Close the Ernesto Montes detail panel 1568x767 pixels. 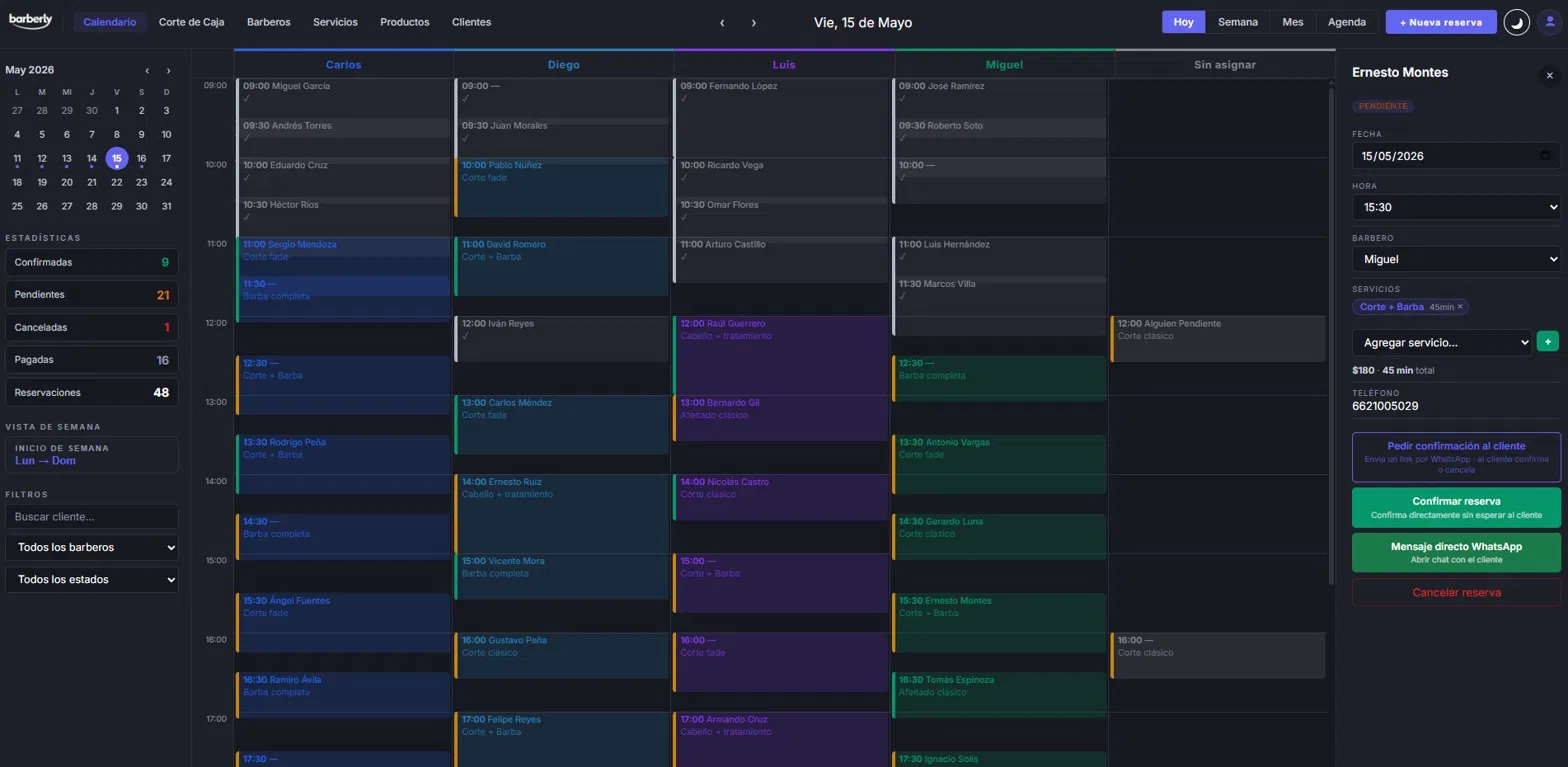(x=1550, y=75)
